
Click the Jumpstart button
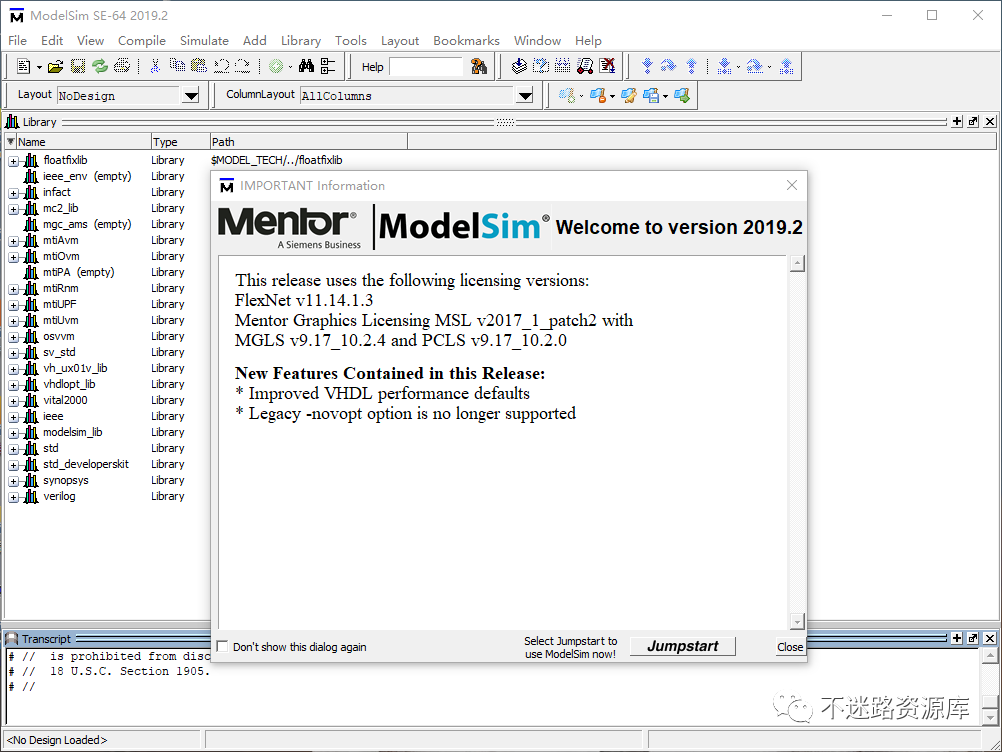[682, 646]
